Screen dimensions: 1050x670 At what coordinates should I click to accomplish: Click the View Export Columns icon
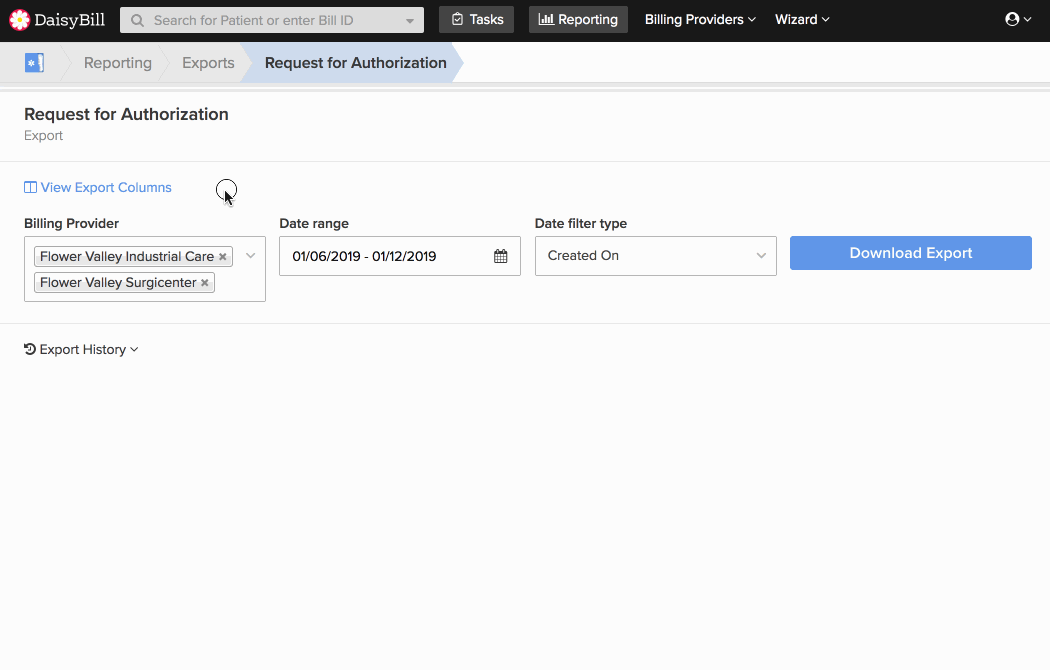tap(30, 187)
